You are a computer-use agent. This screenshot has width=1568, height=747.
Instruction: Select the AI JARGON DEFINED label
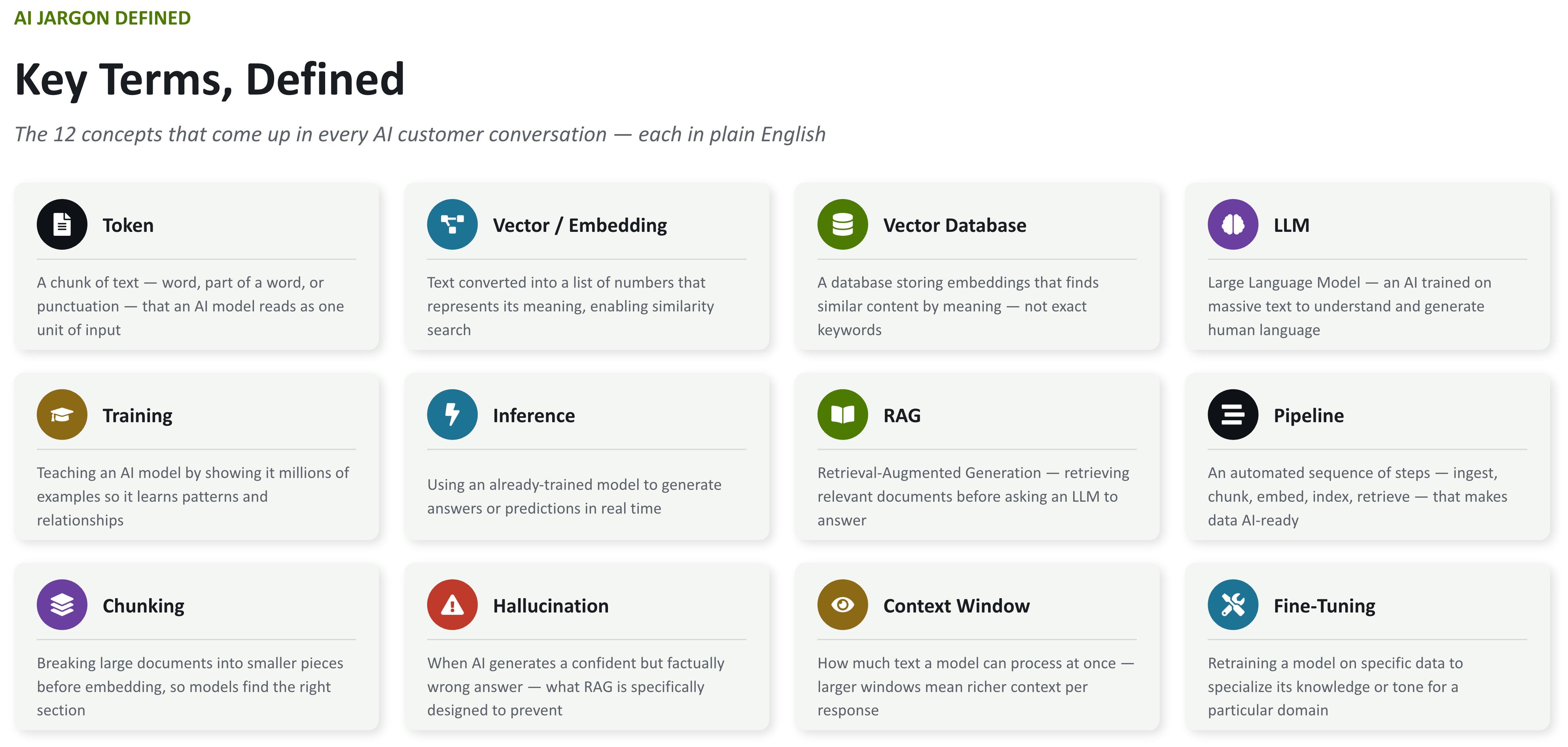(102, 18)
